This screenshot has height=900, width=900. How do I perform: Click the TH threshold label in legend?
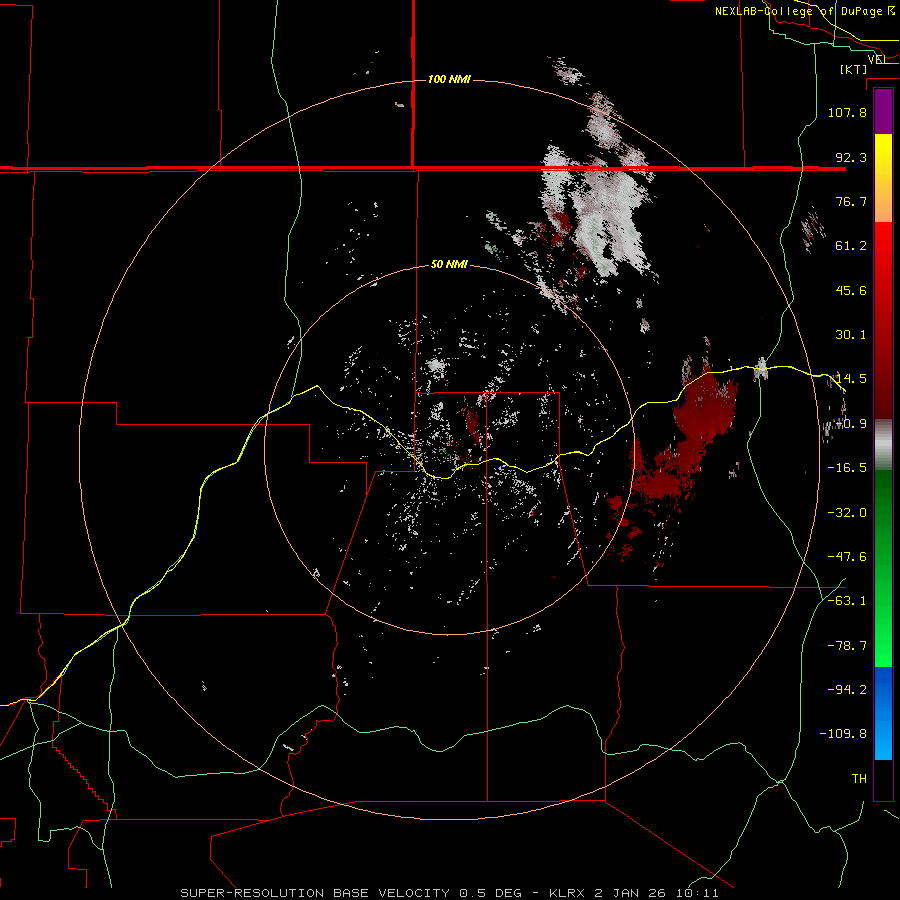click(859, 779)
